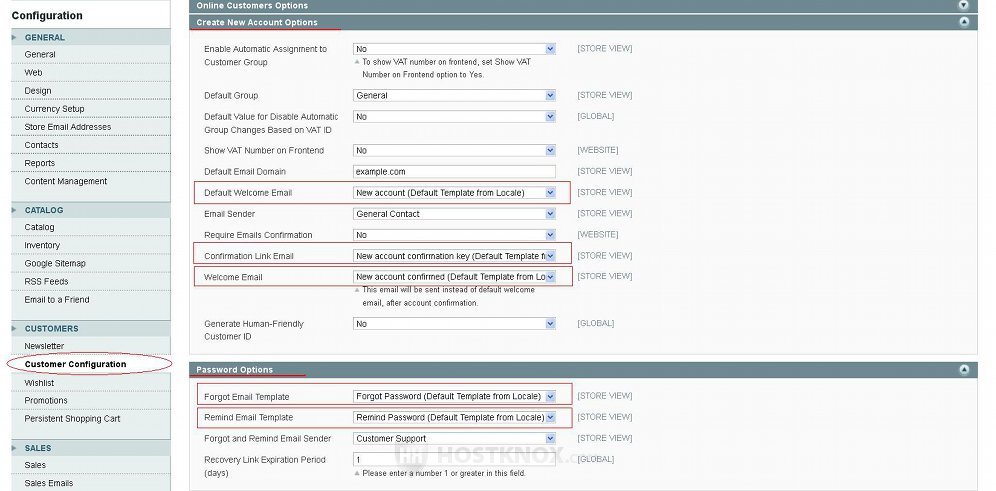996x491 pixels.
Task: Open the Generate Human-Friendly Customer ID dropdown
Action: tap(454, 324)
